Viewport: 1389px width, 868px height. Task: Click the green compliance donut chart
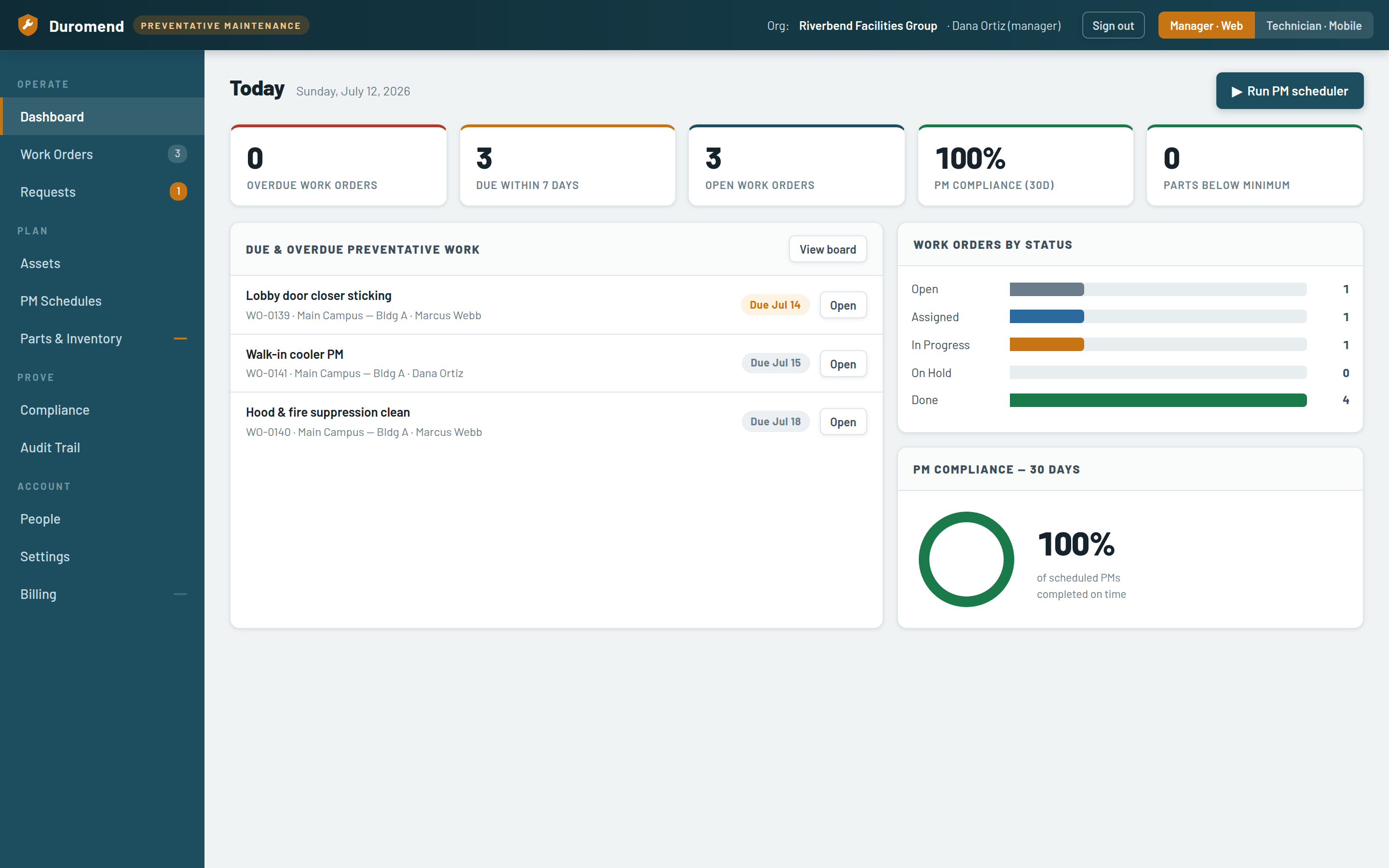click(966, 559)
